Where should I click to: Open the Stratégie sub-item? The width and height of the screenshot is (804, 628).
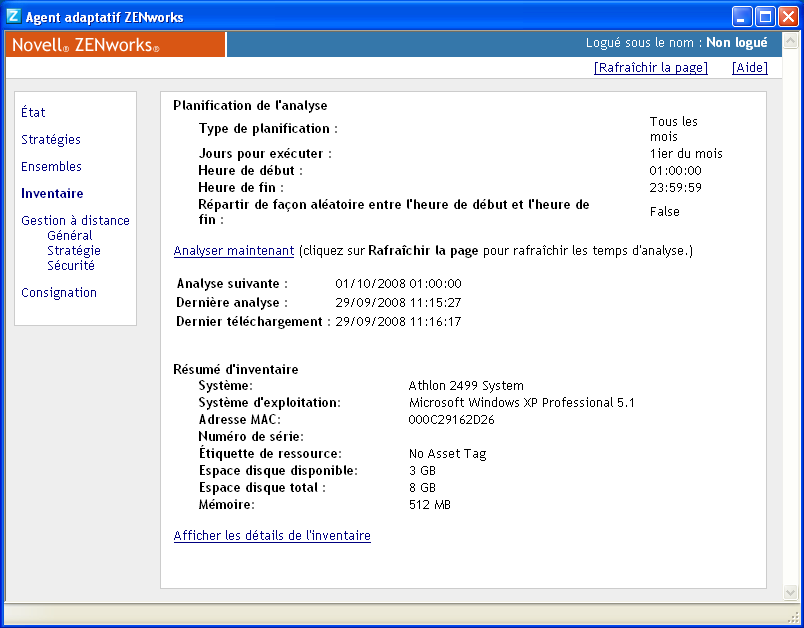(74, 250)
